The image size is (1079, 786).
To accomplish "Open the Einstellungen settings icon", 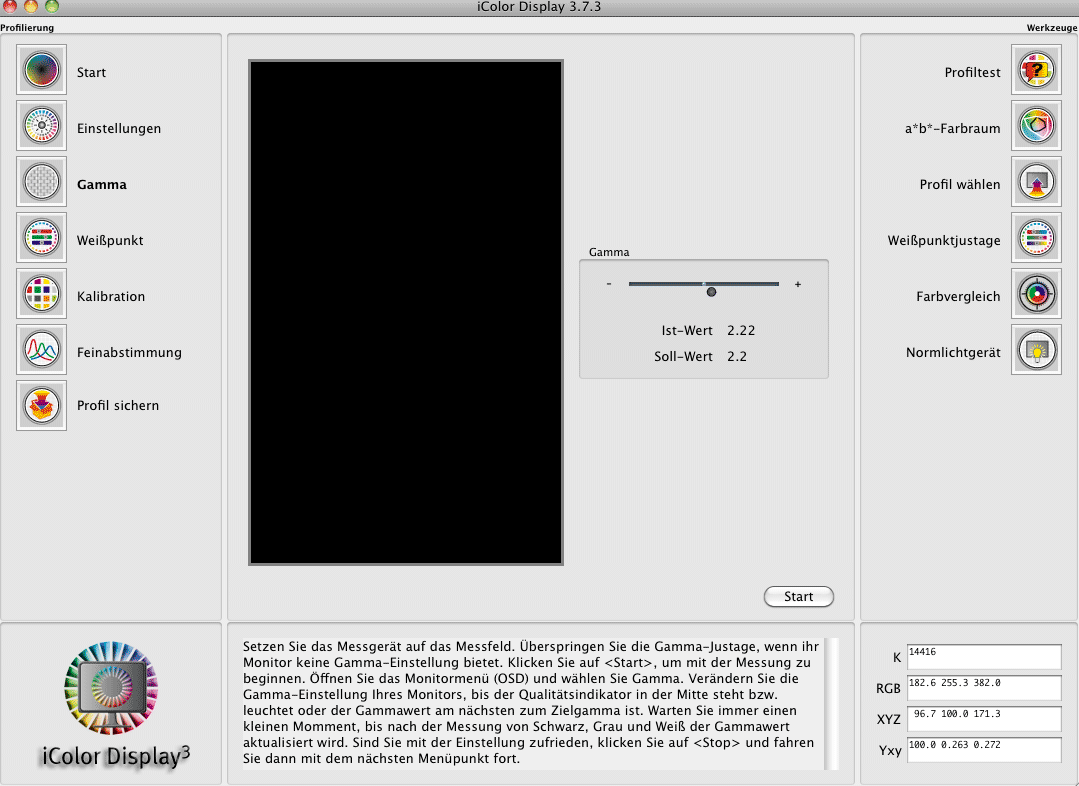I will click(x=41, y=128).
